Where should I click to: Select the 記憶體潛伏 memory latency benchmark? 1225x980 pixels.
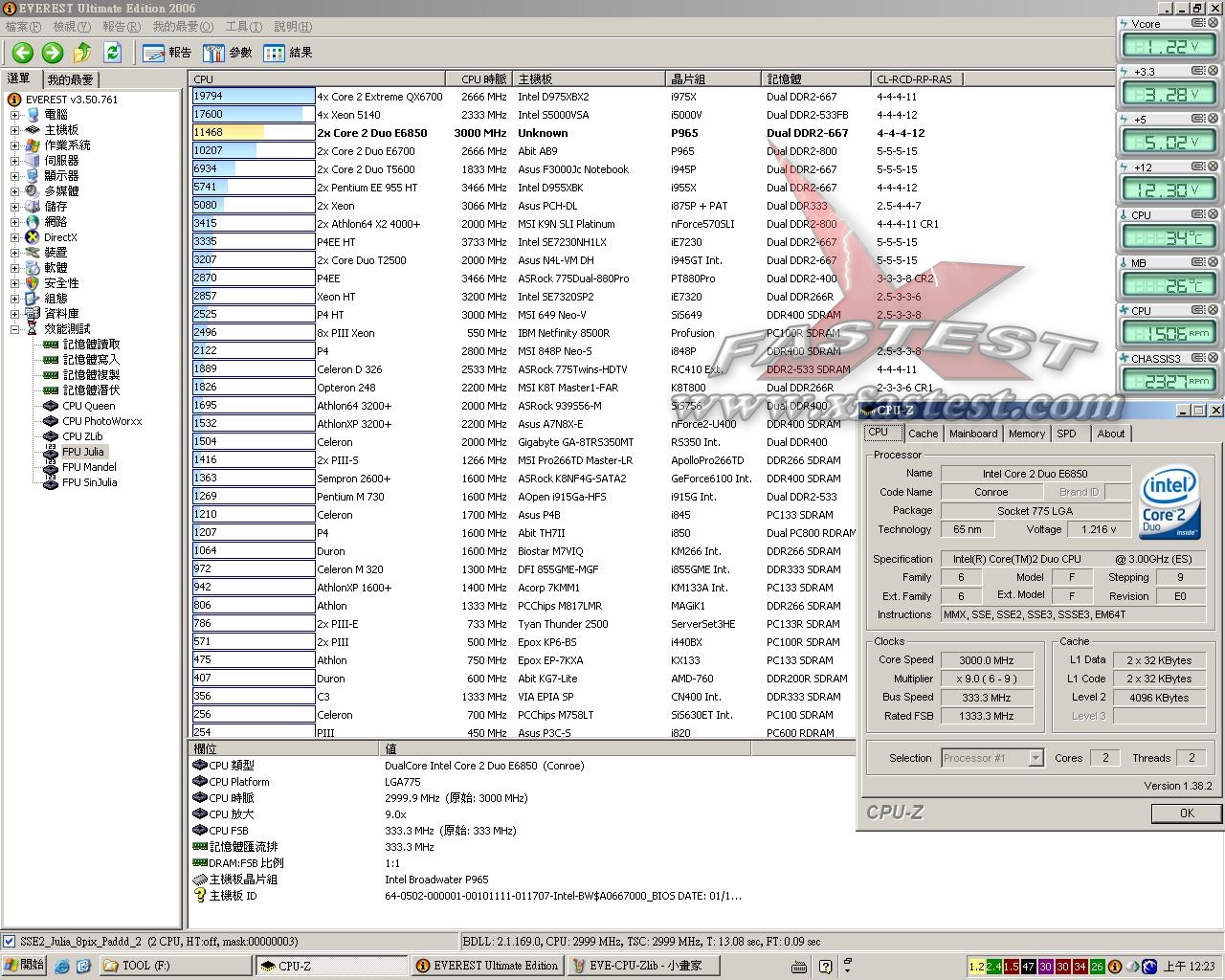[x=91, y=390]
